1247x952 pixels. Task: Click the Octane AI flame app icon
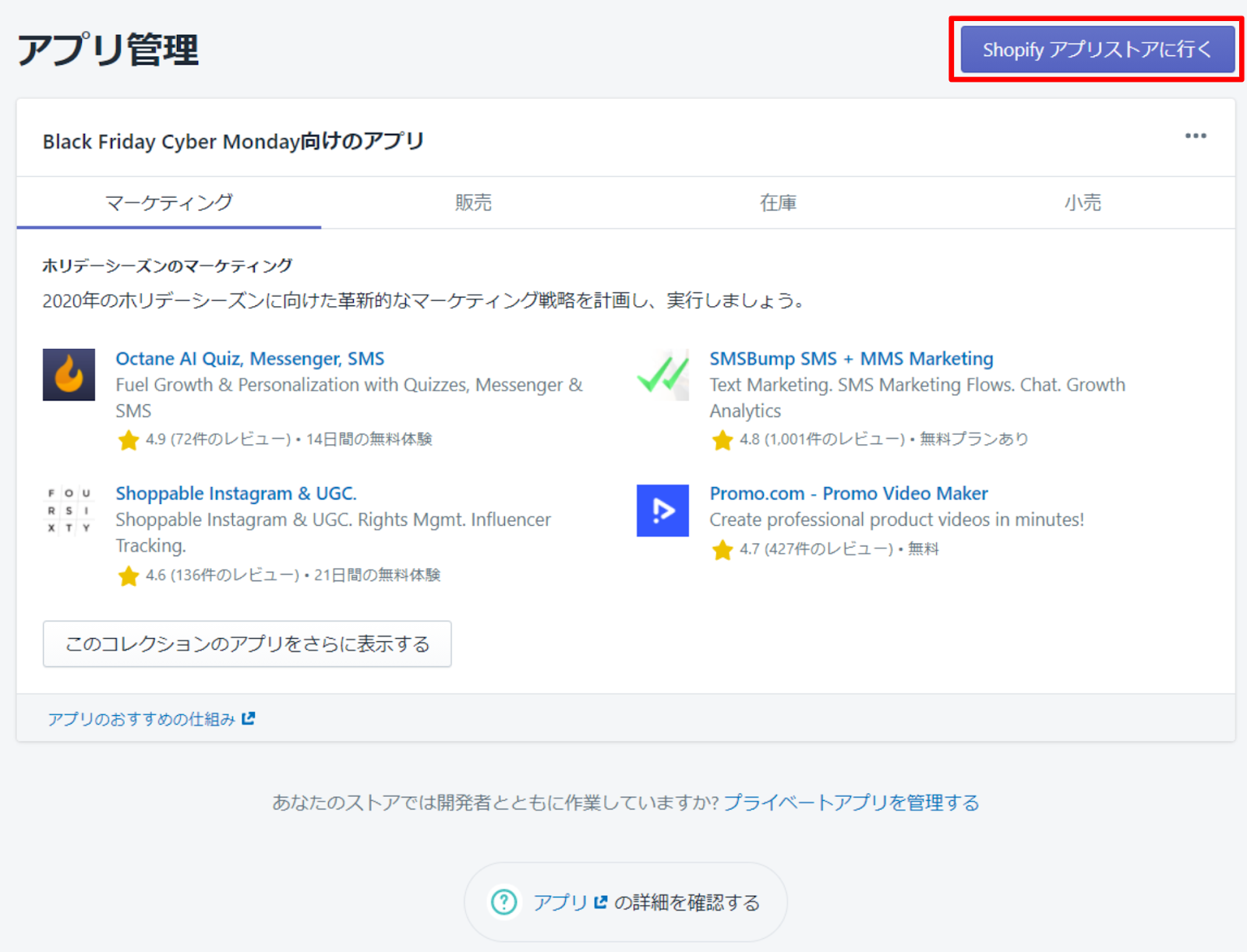69,375
